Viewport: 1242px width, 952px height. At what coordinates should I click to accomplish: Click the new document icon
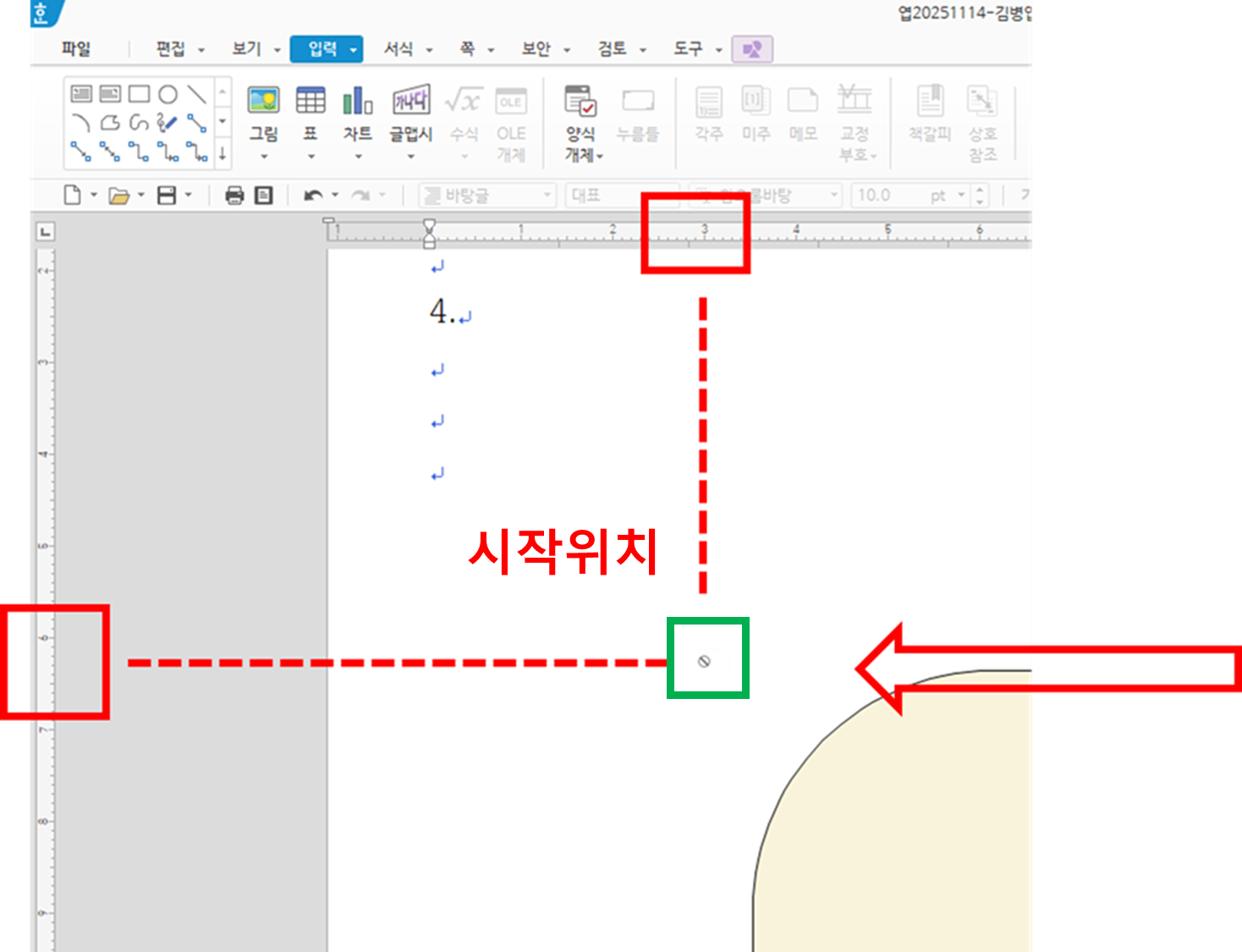73,195
